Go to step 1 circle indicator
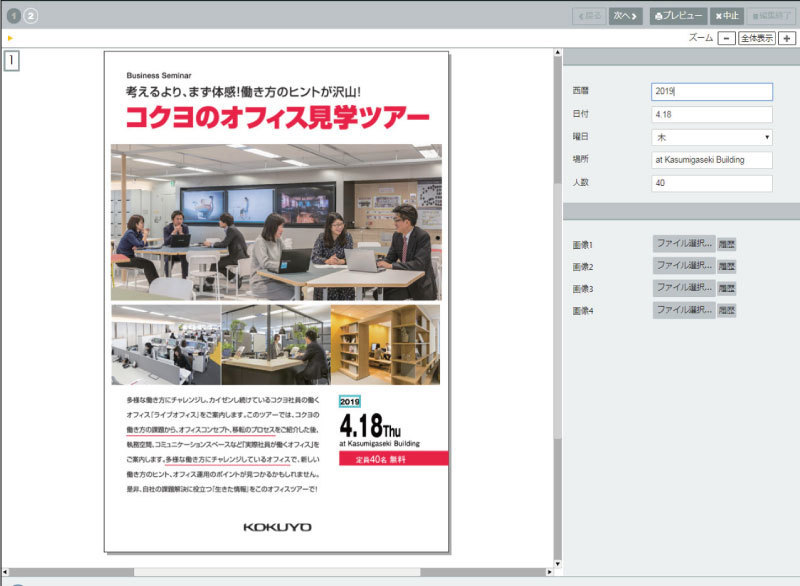 point(14,16)
